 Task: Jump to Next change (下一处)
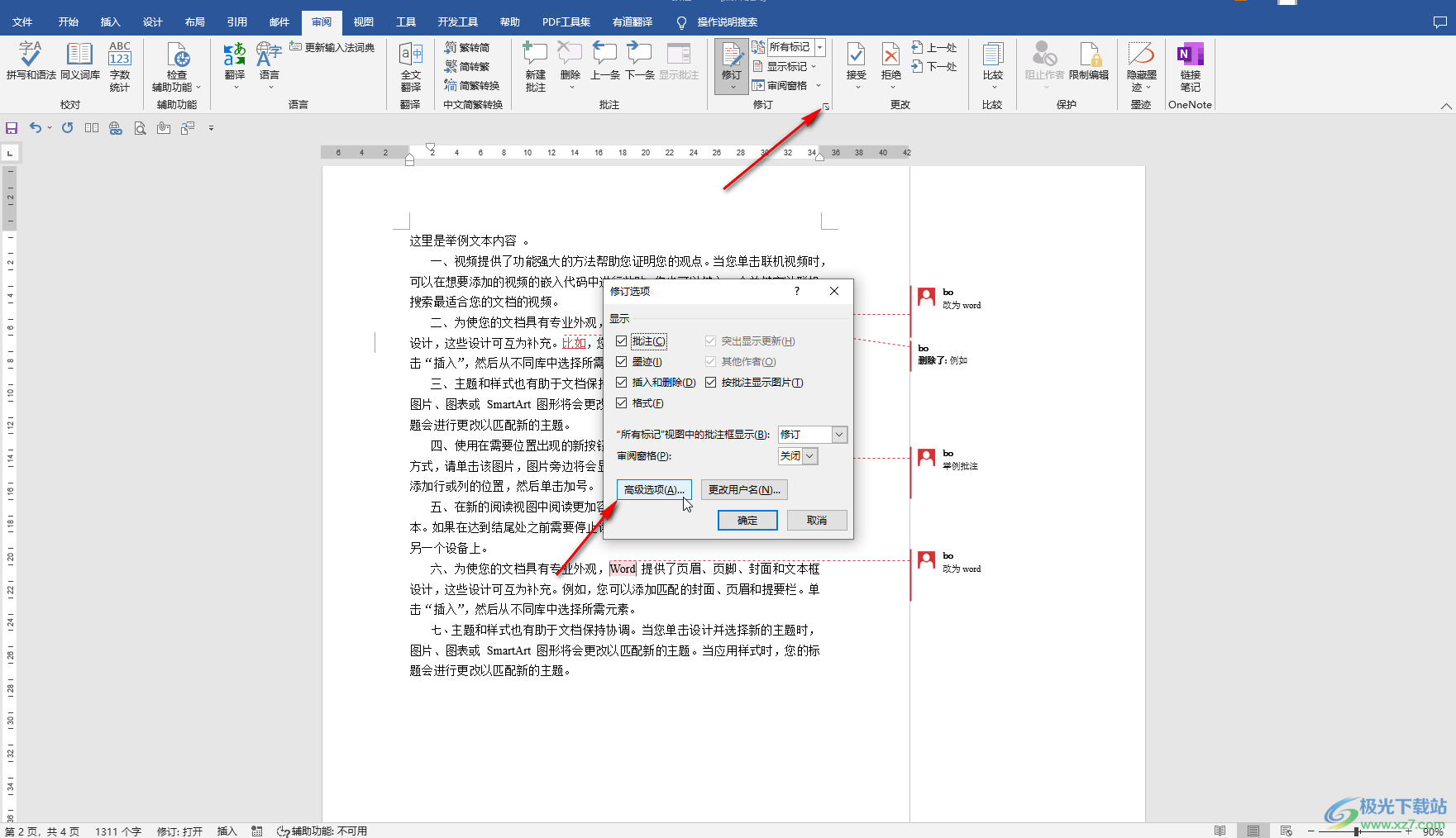tap(934, 66)
